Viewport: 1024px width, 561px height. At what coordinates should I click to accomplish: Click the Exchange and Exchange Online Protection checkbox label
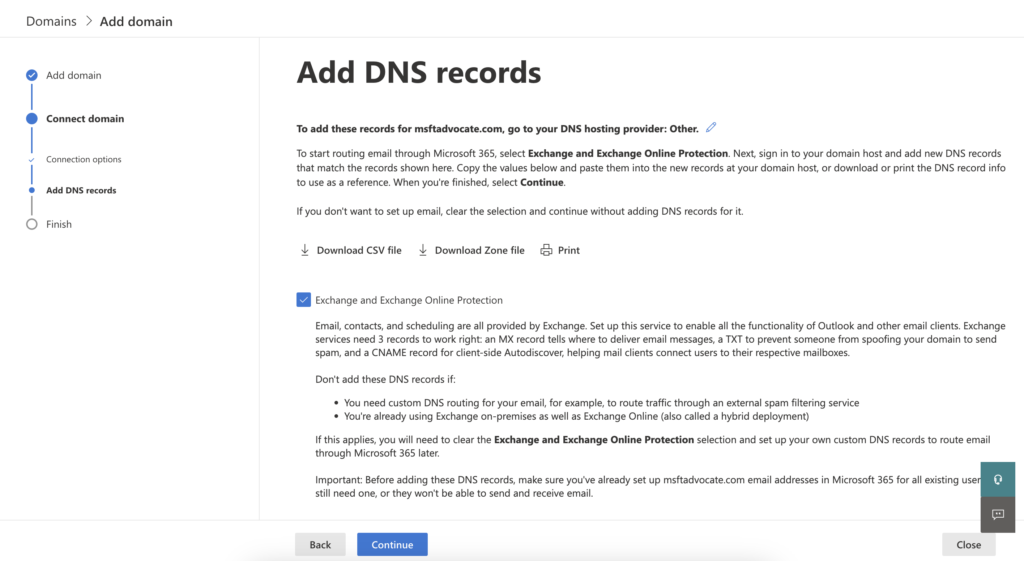408,300
